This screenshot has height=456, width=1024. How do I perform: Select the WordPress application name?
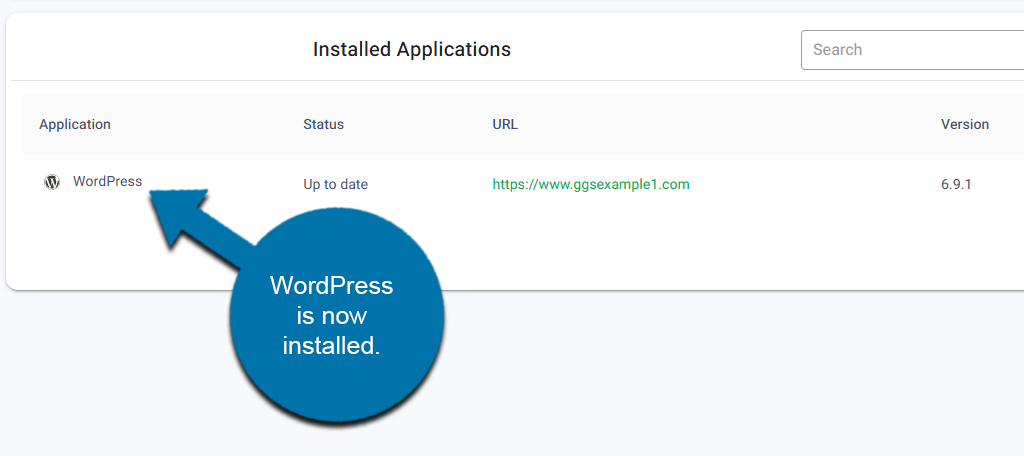click(x=107, y=182)
